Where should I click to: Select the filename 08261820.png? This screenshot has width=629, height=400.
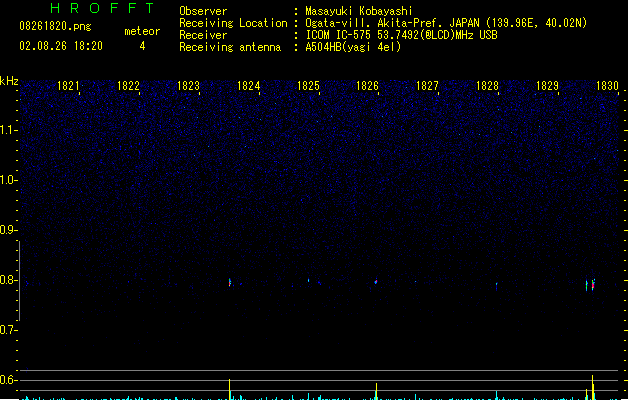(55, 26)
